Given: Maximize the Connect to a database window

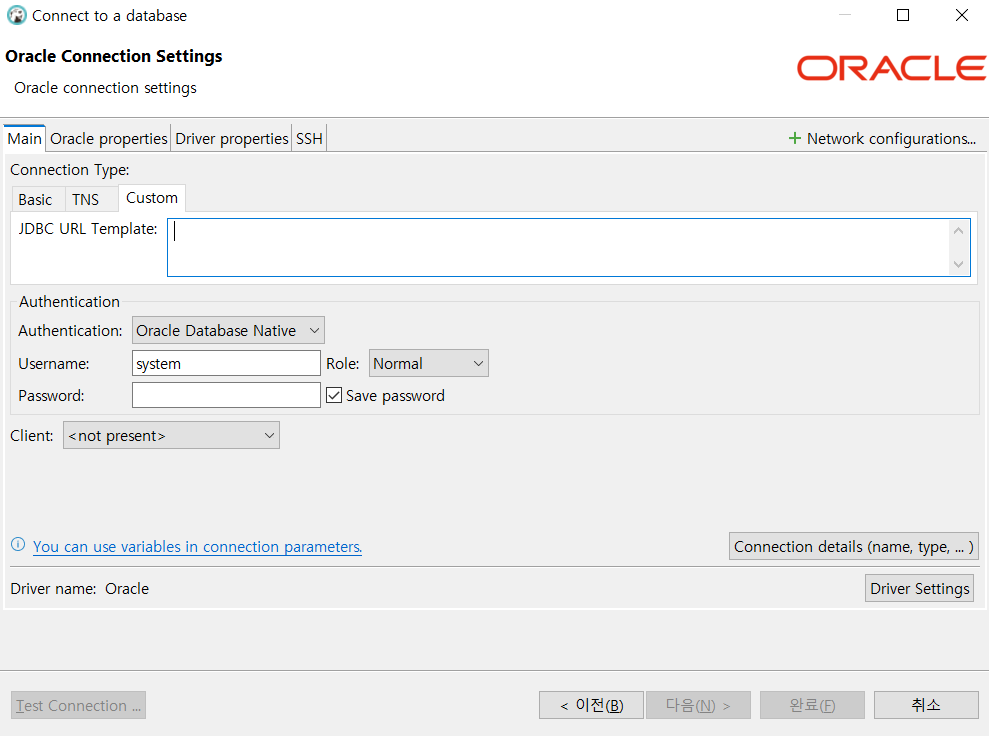Looking at the screenshot, I should click(x=903, y=15).
